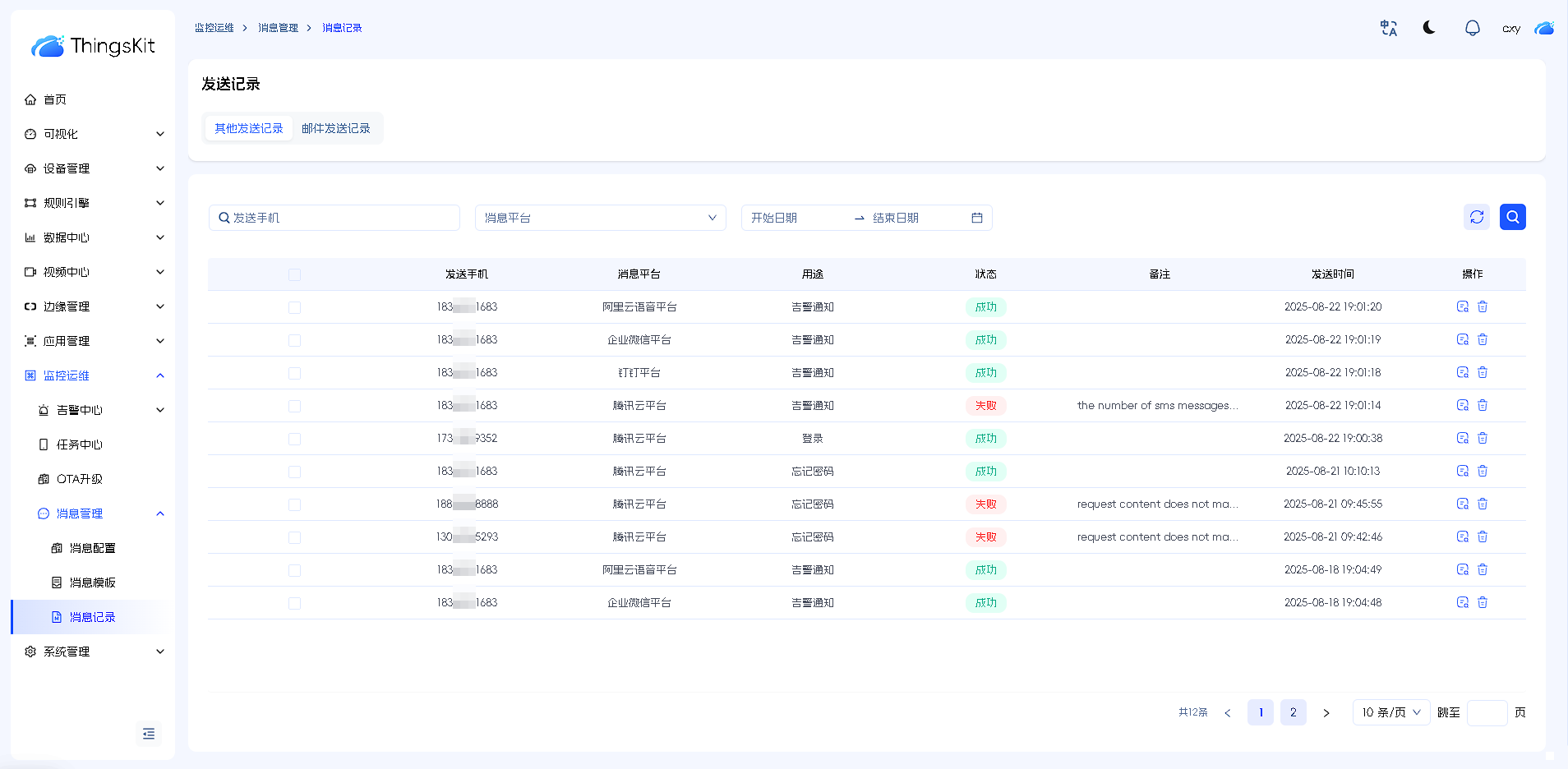1568x769 pixels.
Task: Open the 消息平台 dropdown
Action: pyautogui.click(x=600, y=218)
